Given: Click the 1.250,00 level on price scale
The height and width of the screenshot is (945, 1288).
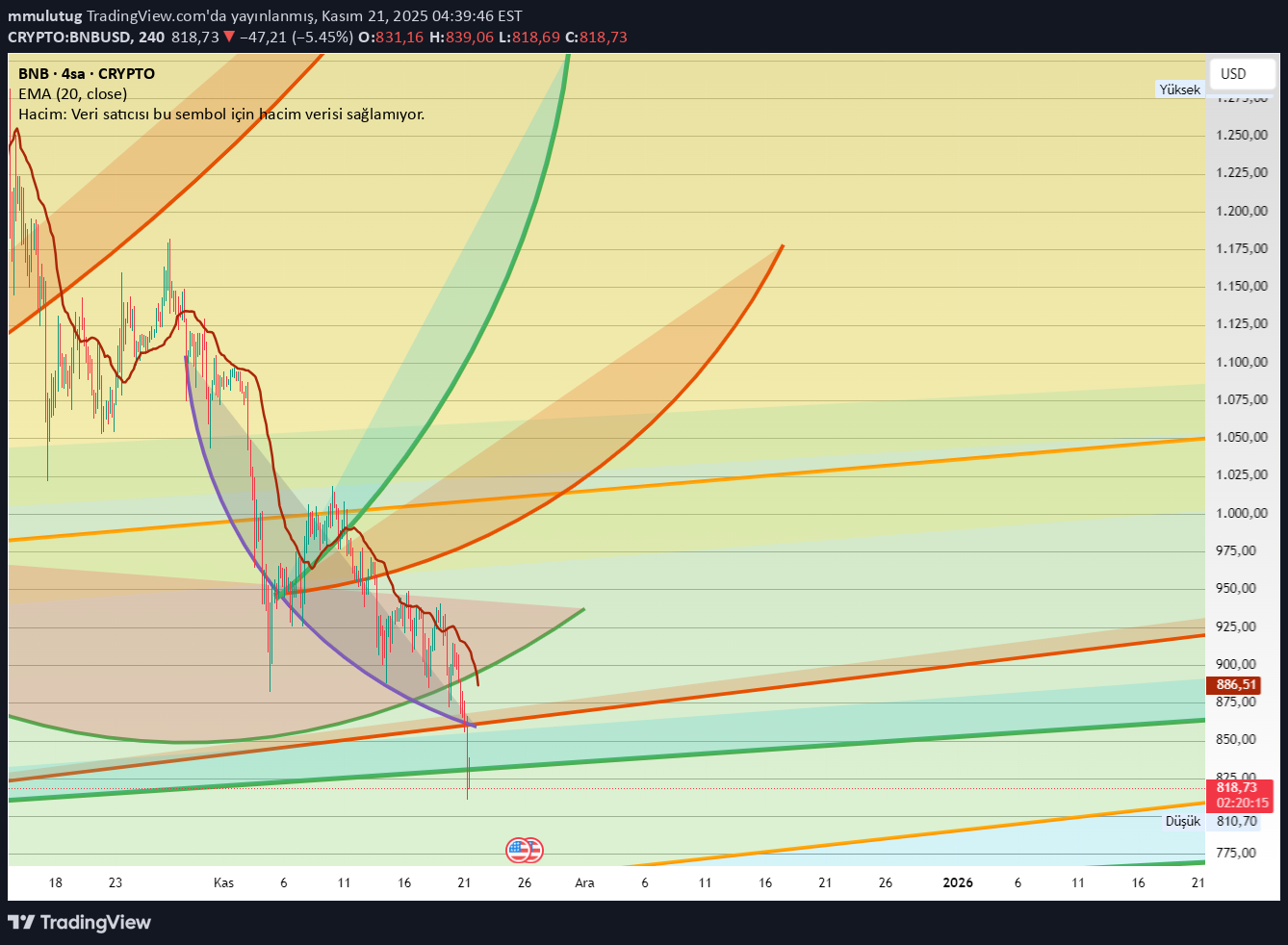Looking at the screenshot, I should [x=1241, y=135].
